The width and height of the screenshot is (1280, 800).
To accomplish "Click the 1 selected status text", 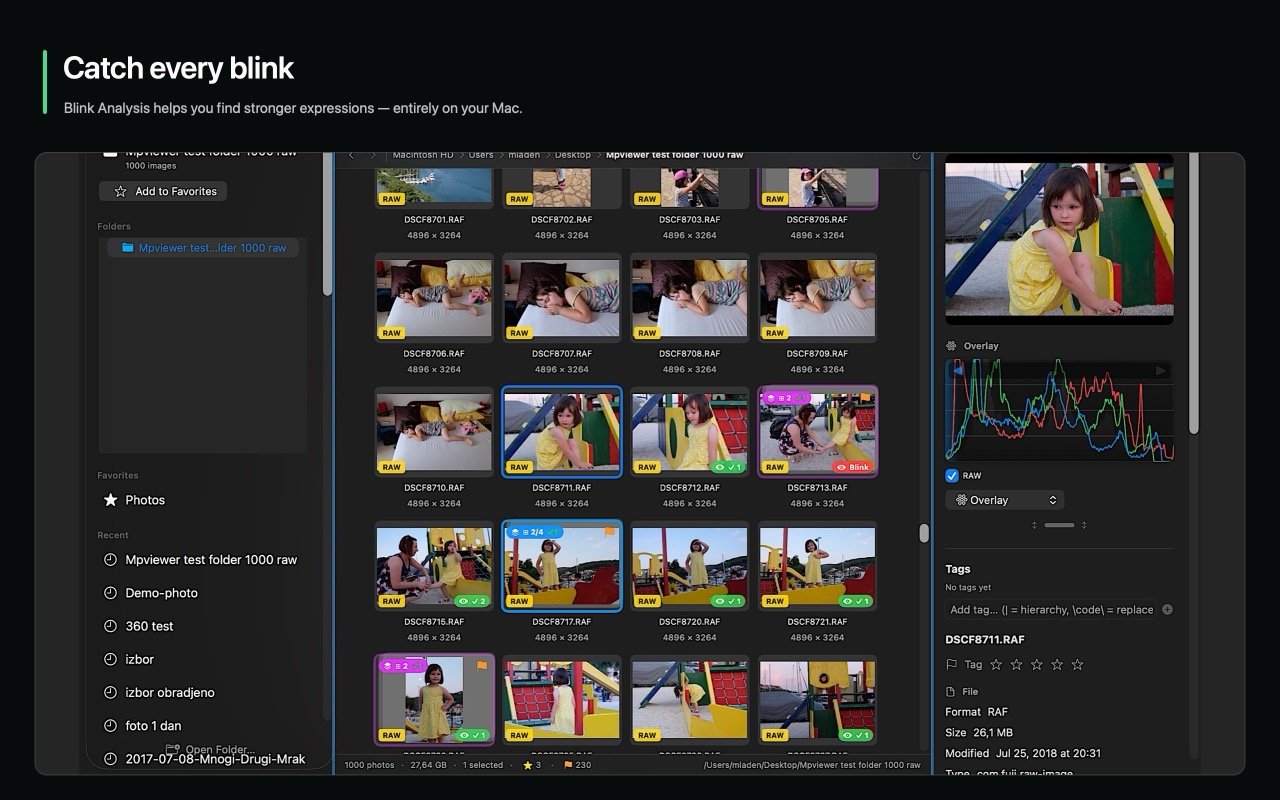I will pos(483,765).
